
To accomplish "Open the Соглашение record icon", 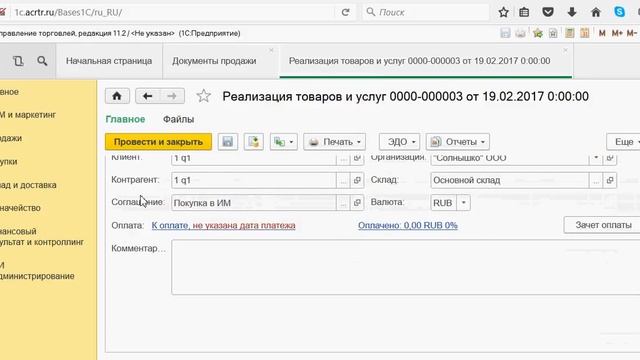I will click(357, 203).
